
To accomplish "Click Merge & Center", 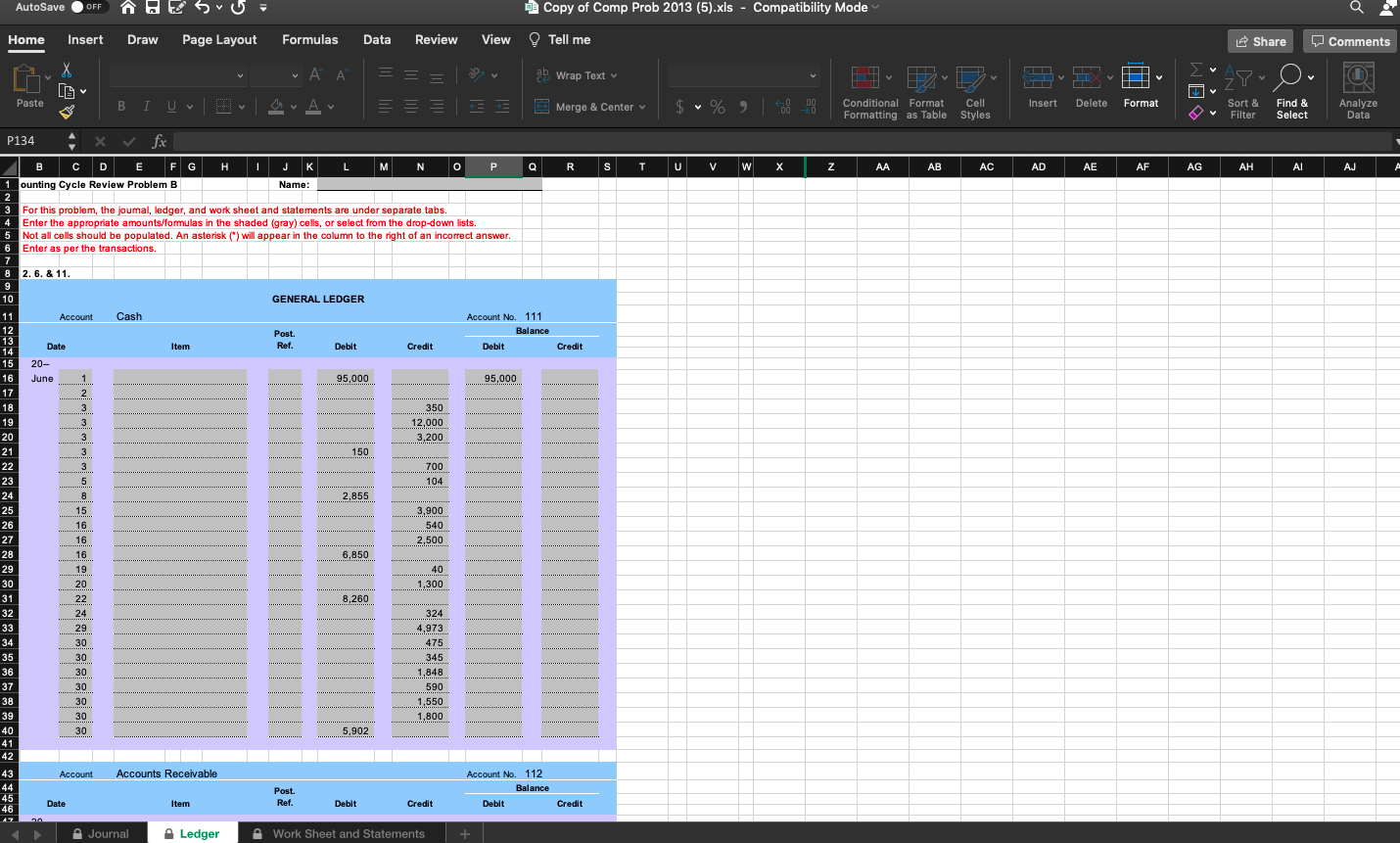I will coord(584,107).
